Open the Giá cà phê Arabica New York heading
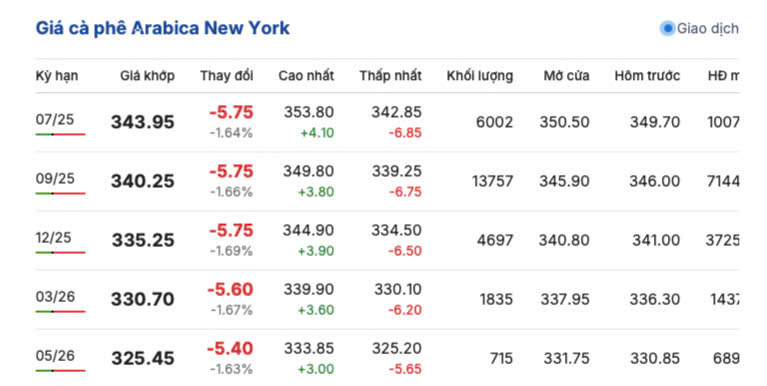The image size is (767, 386). click(x=163, y=28)
